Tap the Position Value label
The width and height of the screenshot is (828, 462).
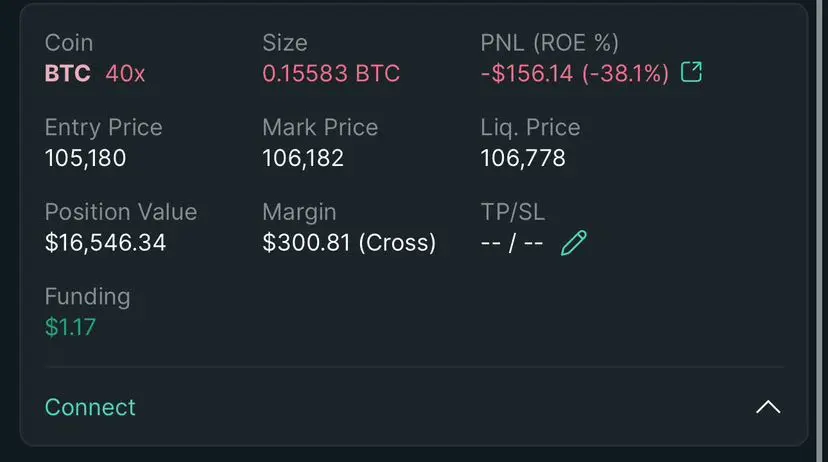point(121,212)
